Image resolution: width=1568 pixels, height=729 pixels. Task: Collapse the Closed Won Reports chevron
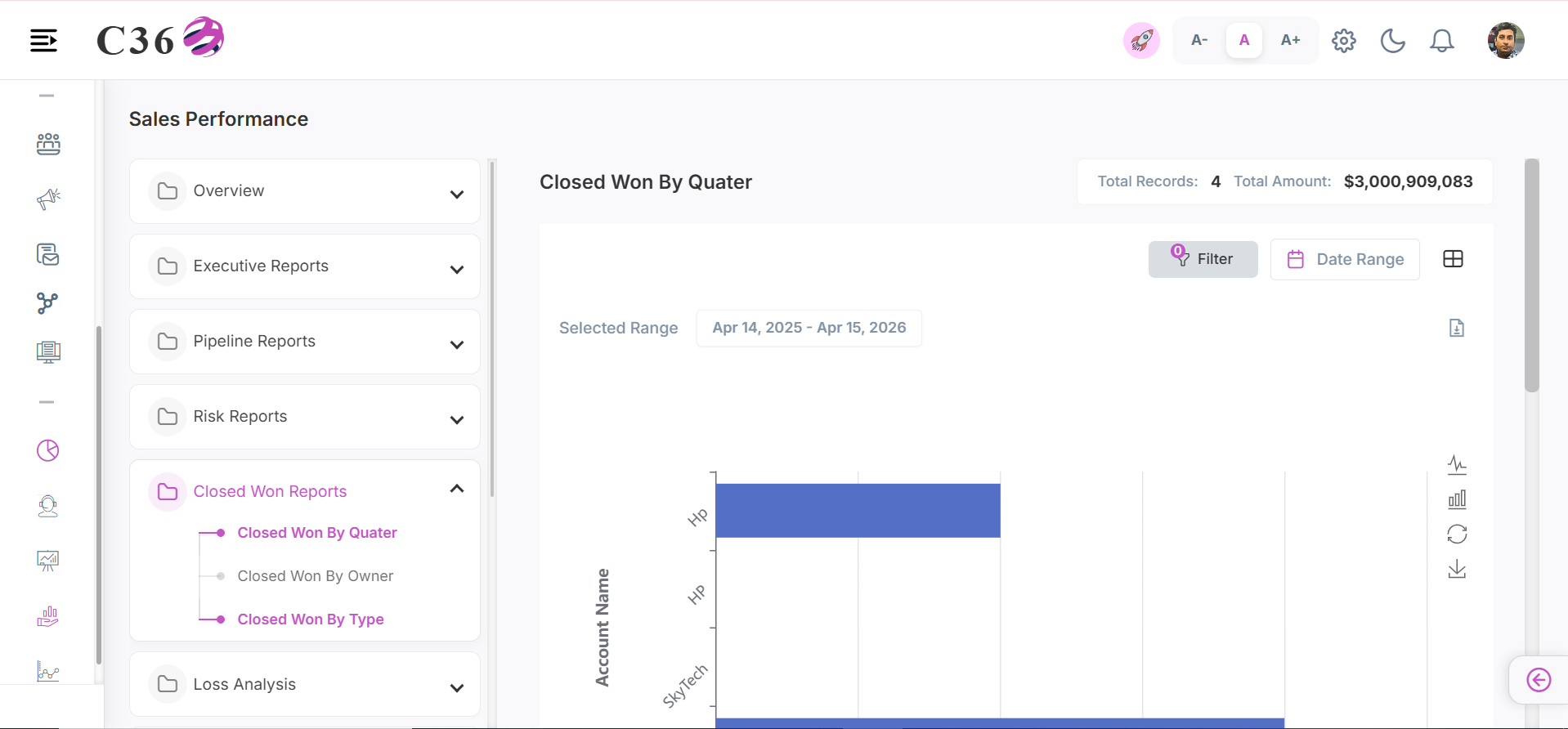tap(457, 489)
